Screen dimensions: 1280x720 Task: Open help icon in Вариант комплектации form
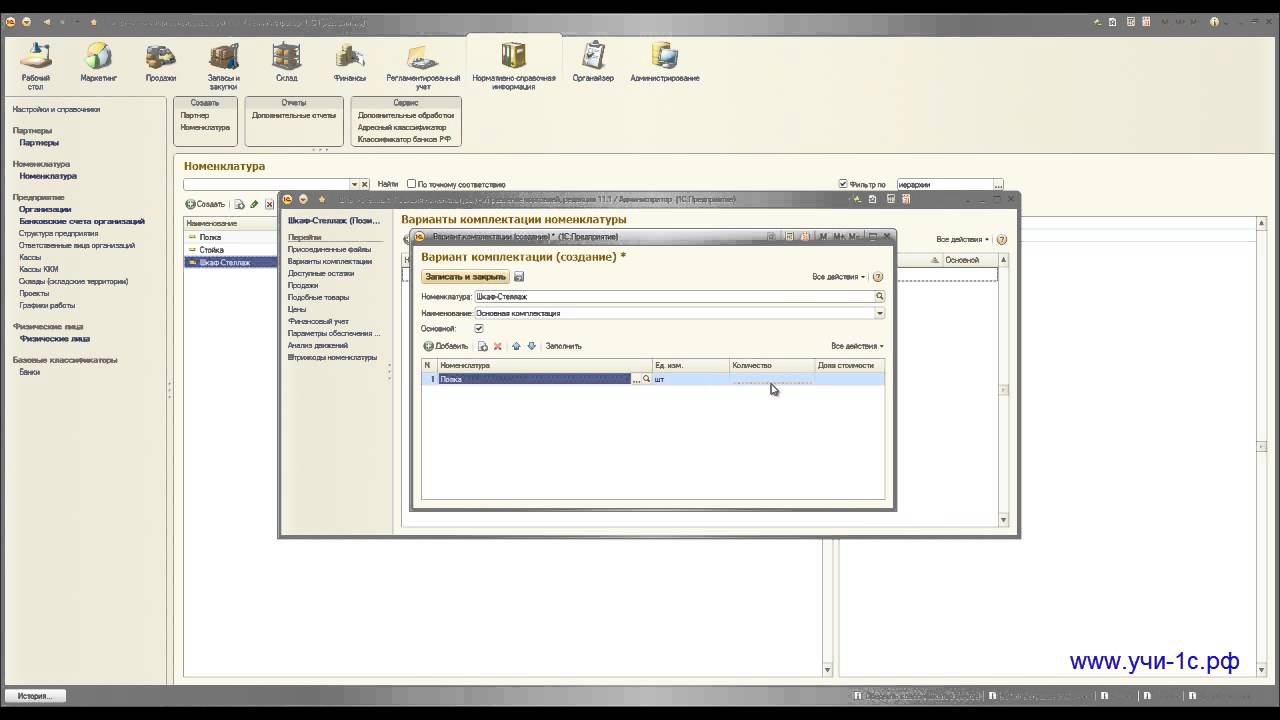pos(878,277)
